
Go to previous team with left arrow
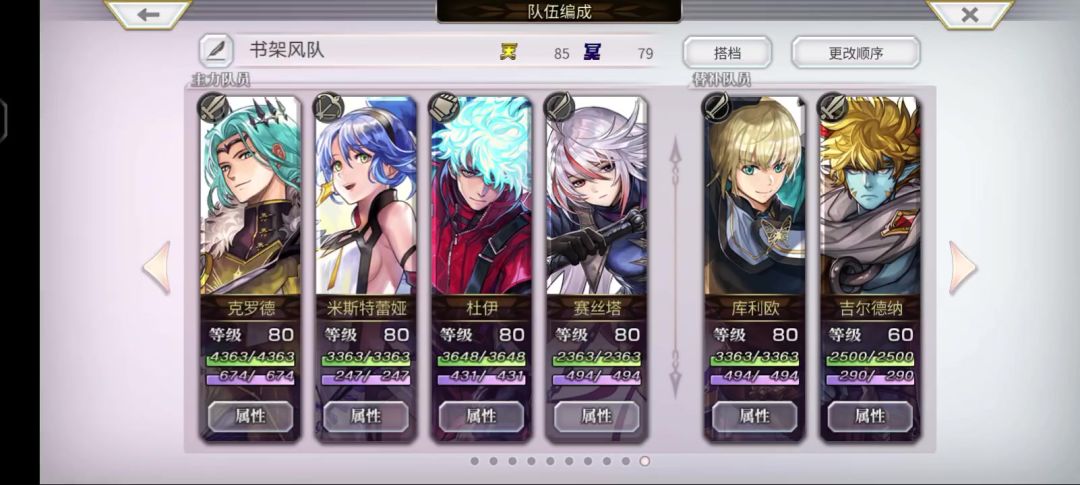coord(156,267)
